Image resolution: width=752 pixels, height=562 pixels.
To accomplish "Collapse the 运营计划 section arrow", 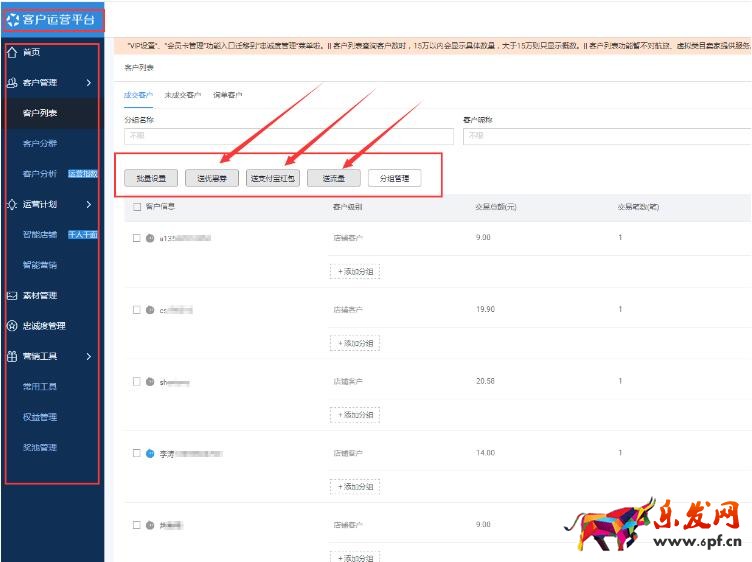I will [89, 205].
